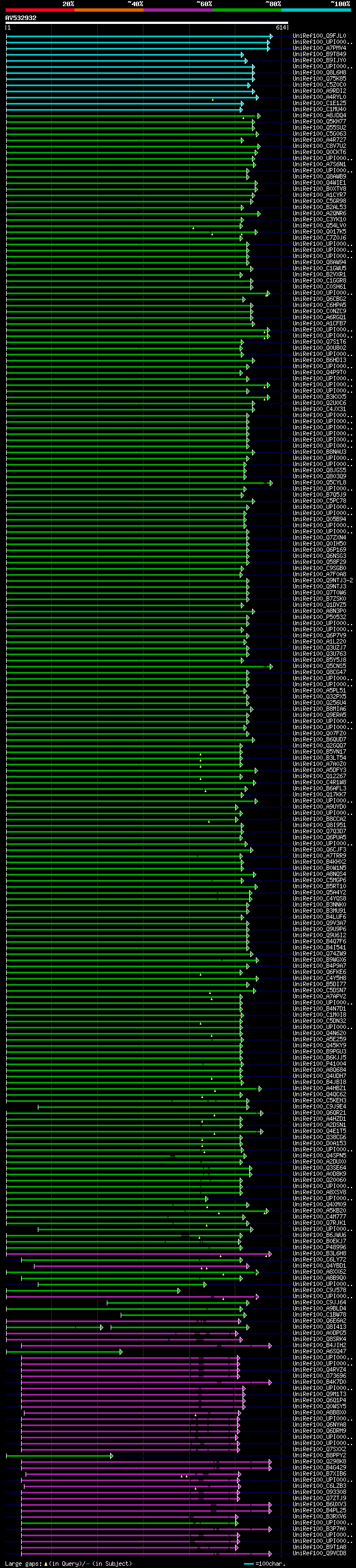The width and height of the screenshot is (356, 1568).
Task: Open hit UniRef100_A6SQ47
Action: (x=319, y=1351)
